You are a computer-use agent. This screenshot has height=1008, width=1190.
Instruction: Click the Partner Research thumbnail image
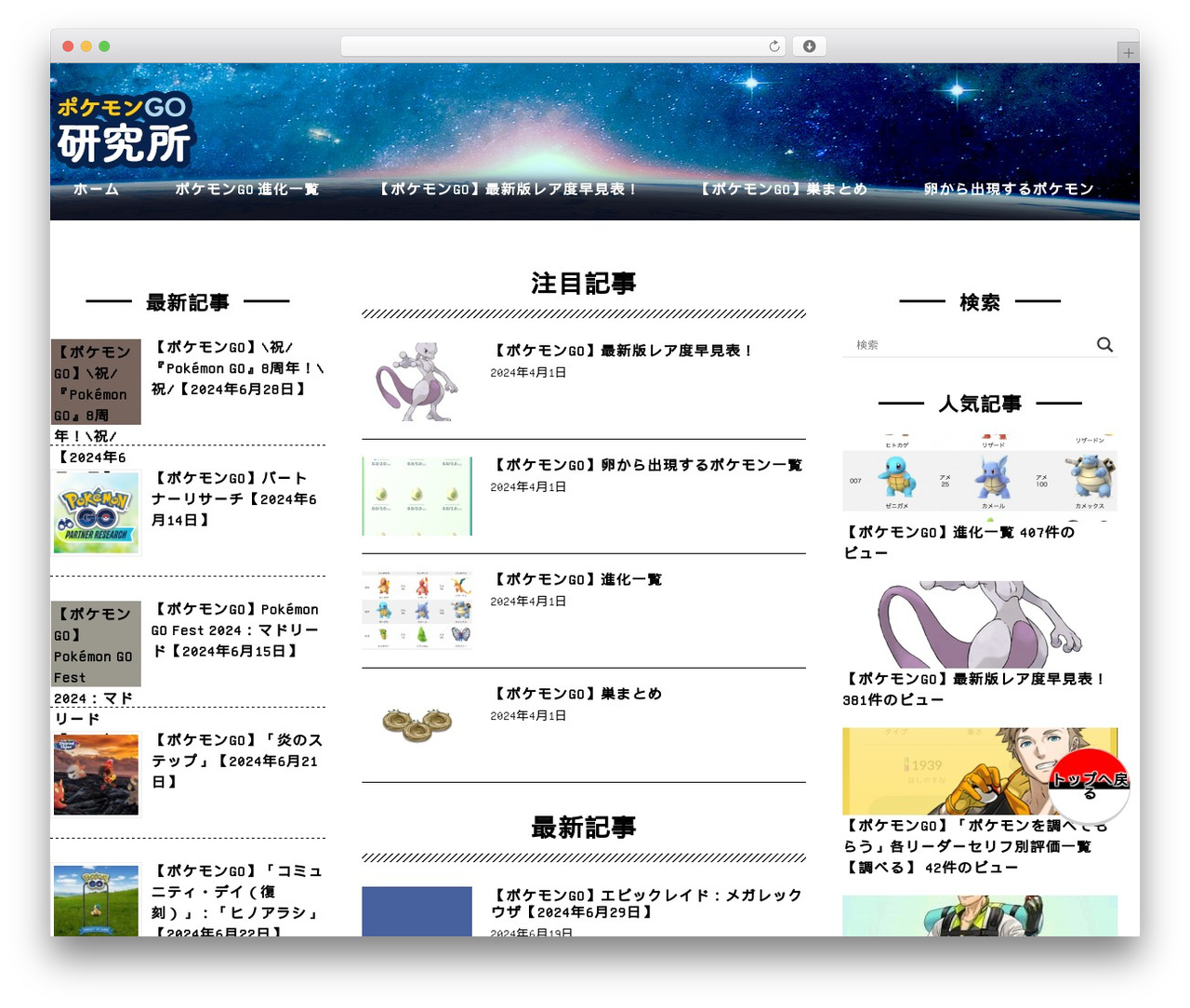click(x=97, y=513)
